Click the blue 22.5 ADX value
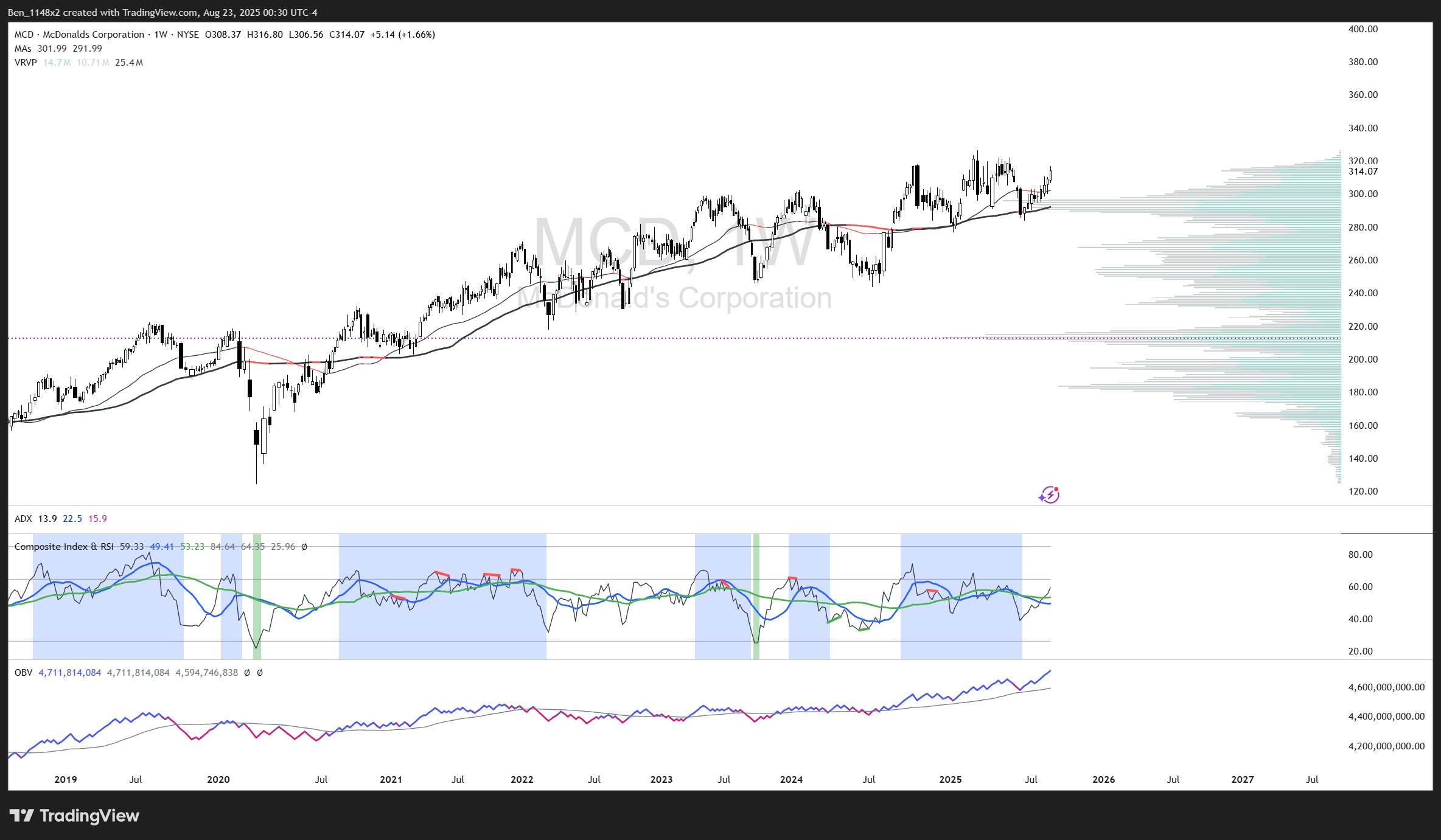The height and width of the screenshot is (840, 1441). click(72, 519)
